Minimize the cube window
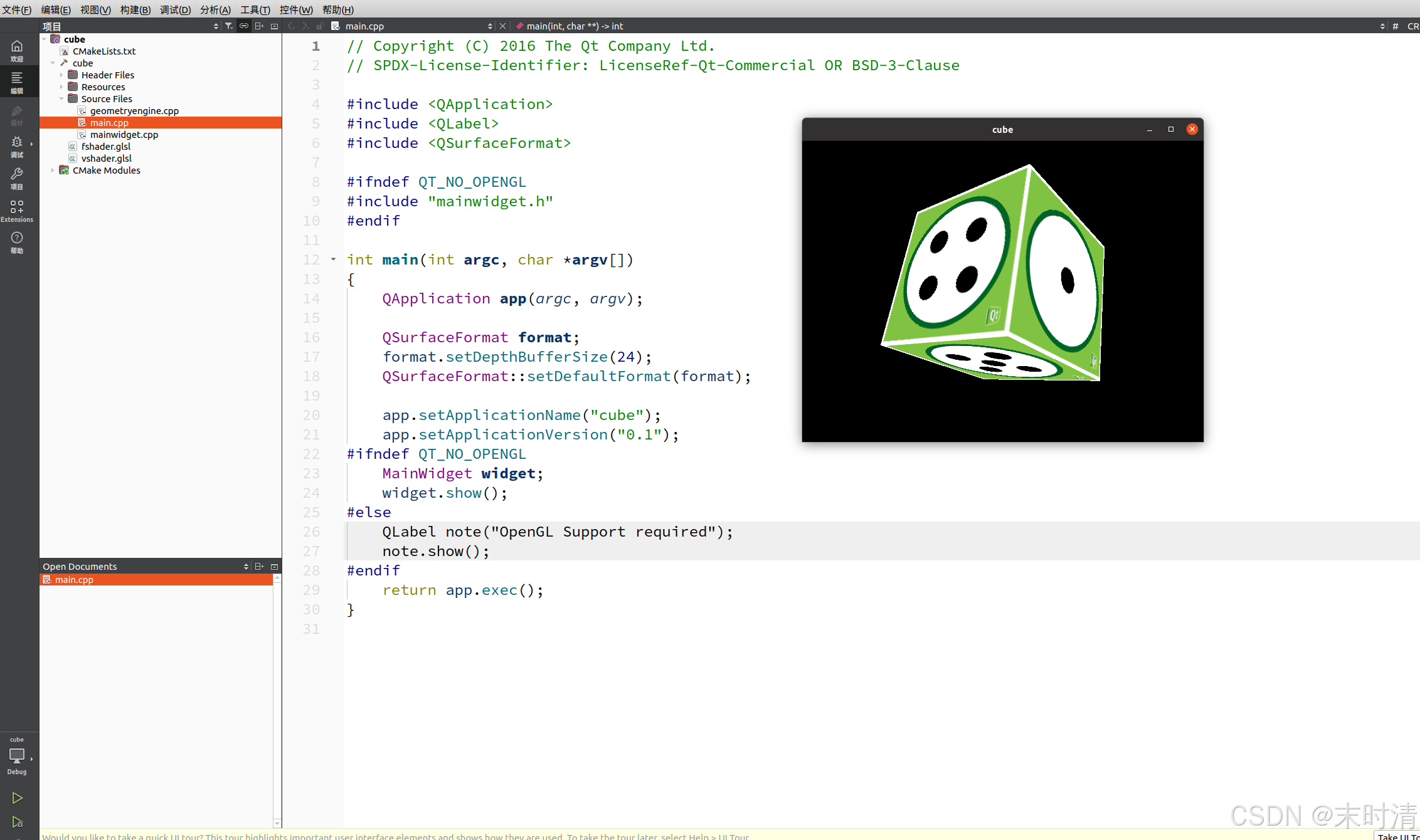Screen dimensions: 1420x840 (1150, 129)
